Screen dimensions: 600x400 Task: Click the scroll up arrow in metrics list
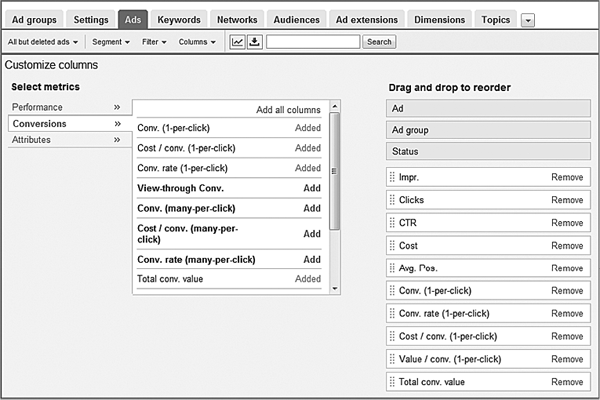pos(334,106)
